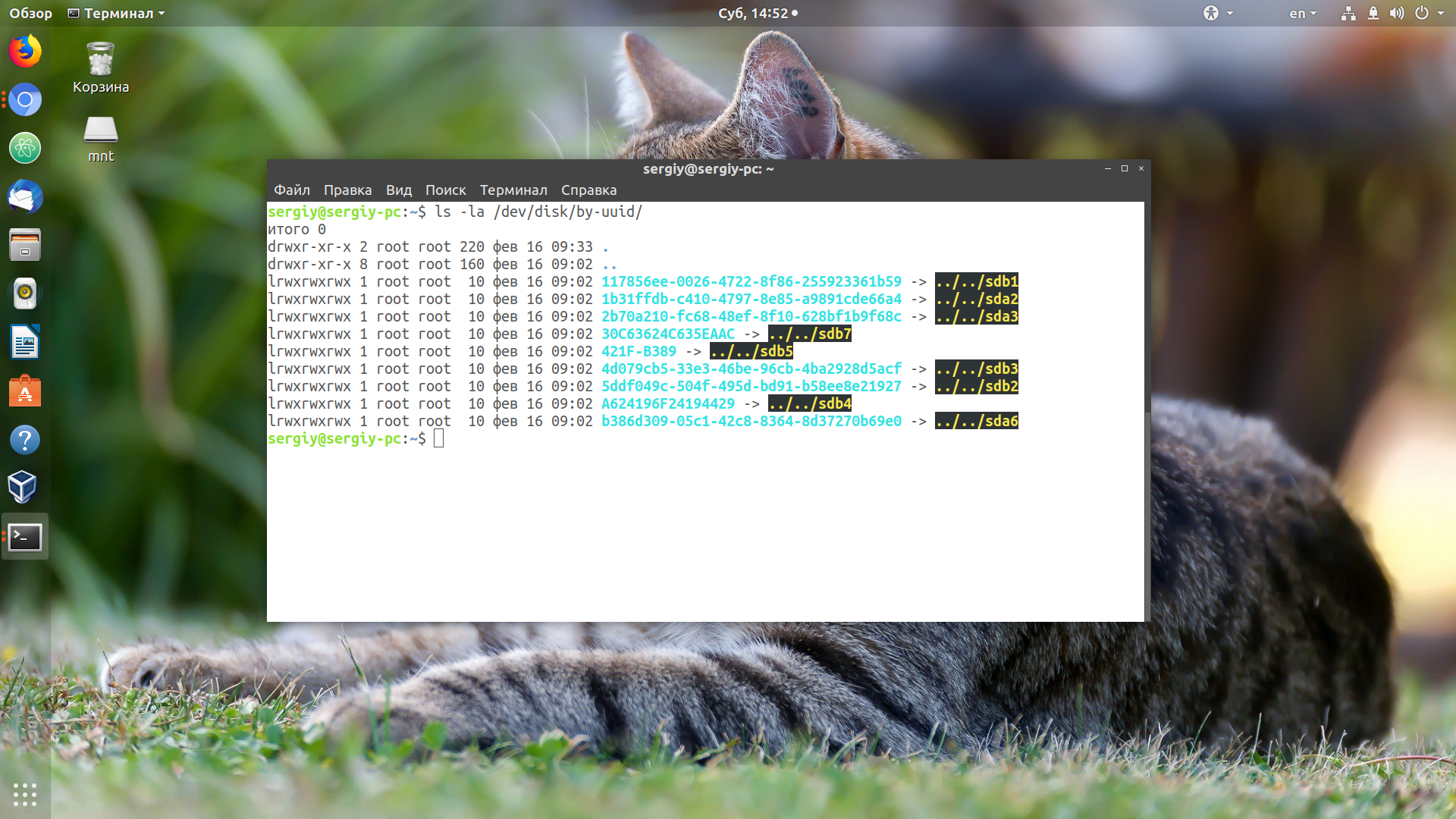The image size is (1456, 819).
Task: Close the terminal window
Action: pyautogui.click(x=1141, y=168)
